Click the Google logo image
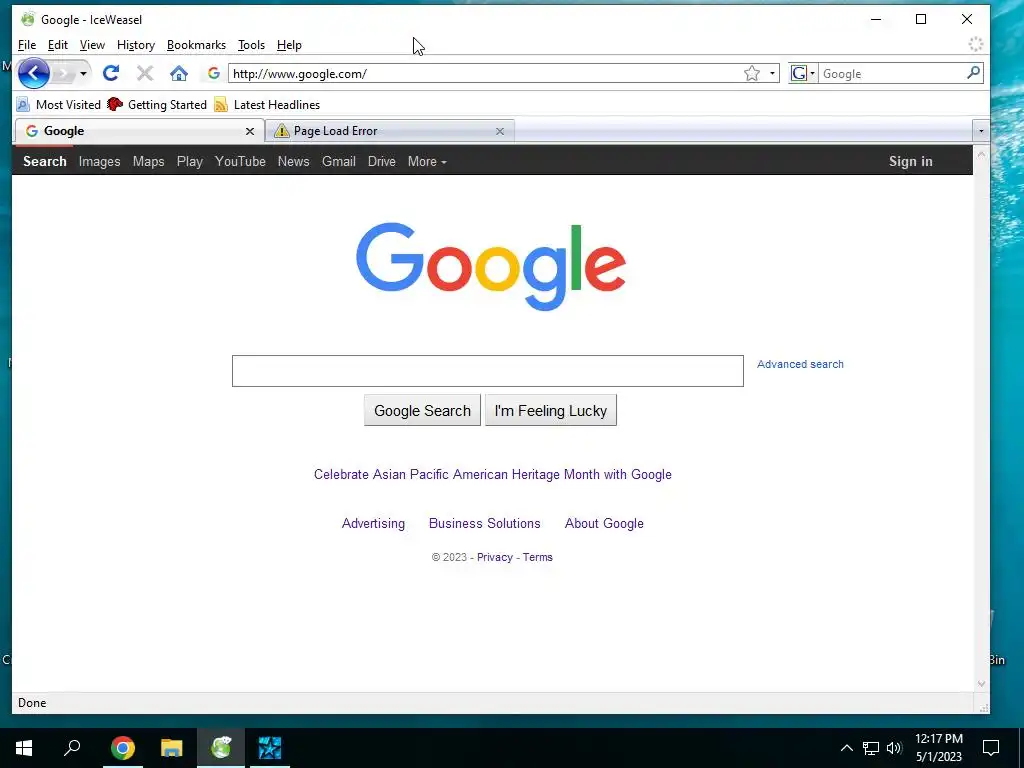This screenshot has width=1024, height=768. 491,266
